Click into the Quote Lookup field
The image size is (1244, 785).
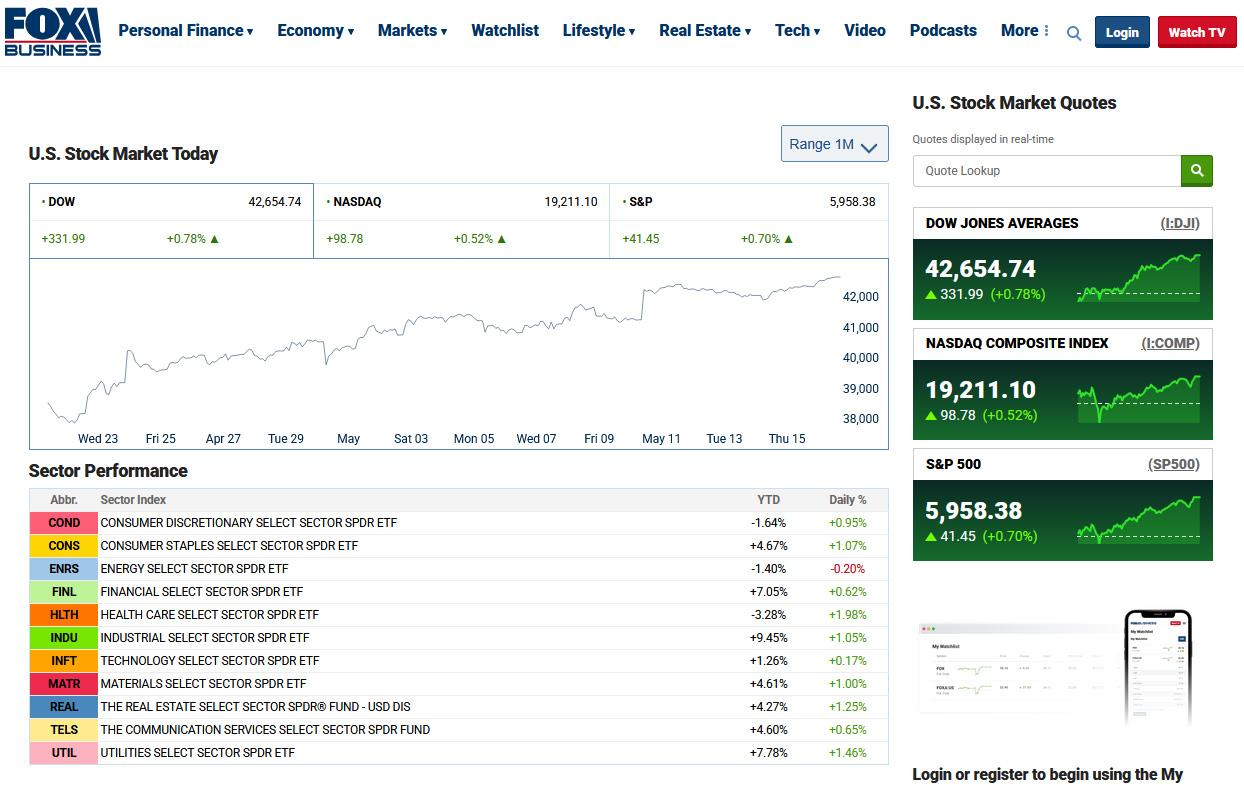(x=1047, y=171)
